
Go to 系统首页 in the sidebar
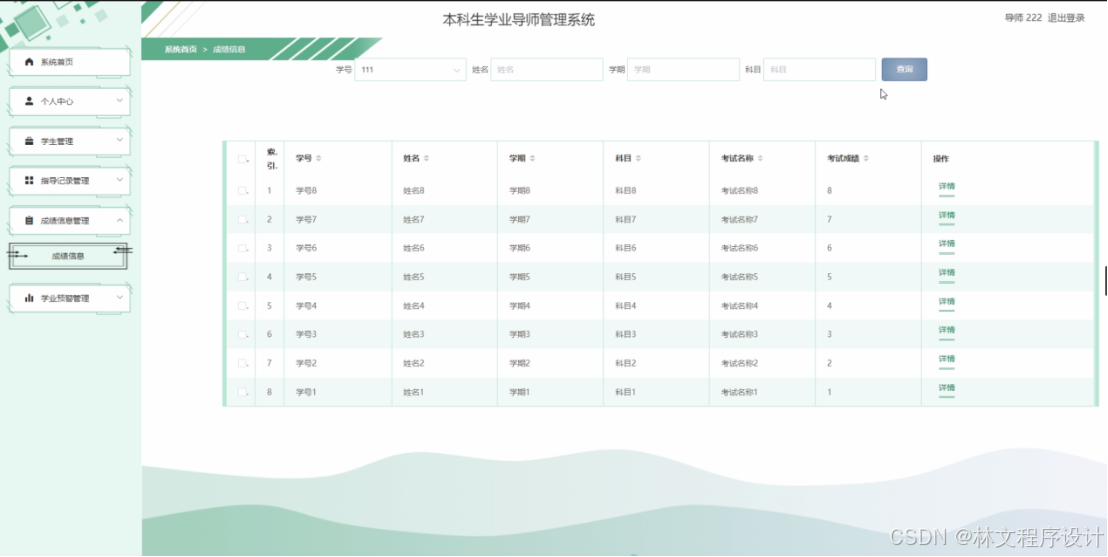tap(69, 62)
